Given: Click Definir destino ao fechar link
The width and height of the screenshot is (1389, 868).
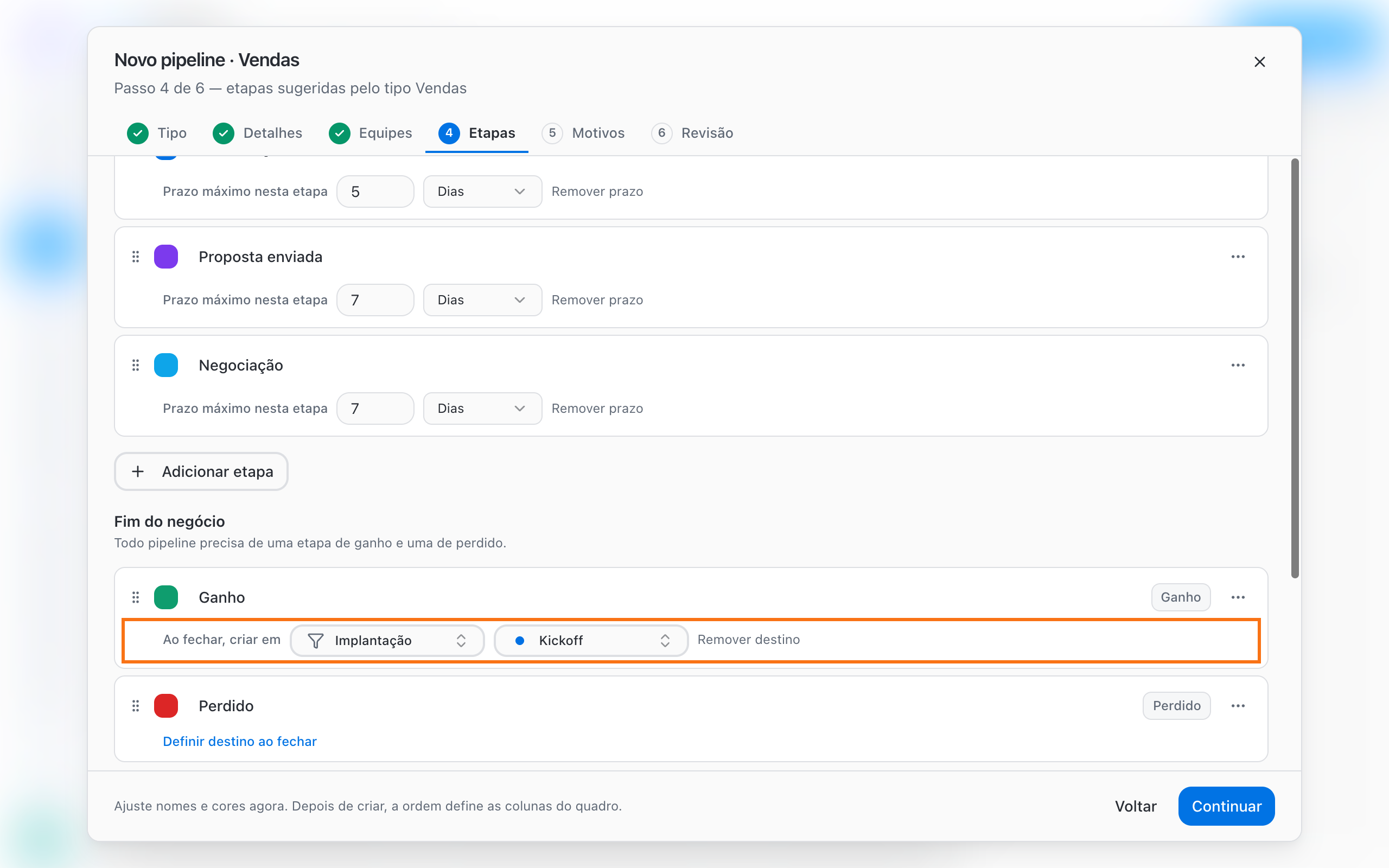Looking at the screenshot, I should 240,741.
